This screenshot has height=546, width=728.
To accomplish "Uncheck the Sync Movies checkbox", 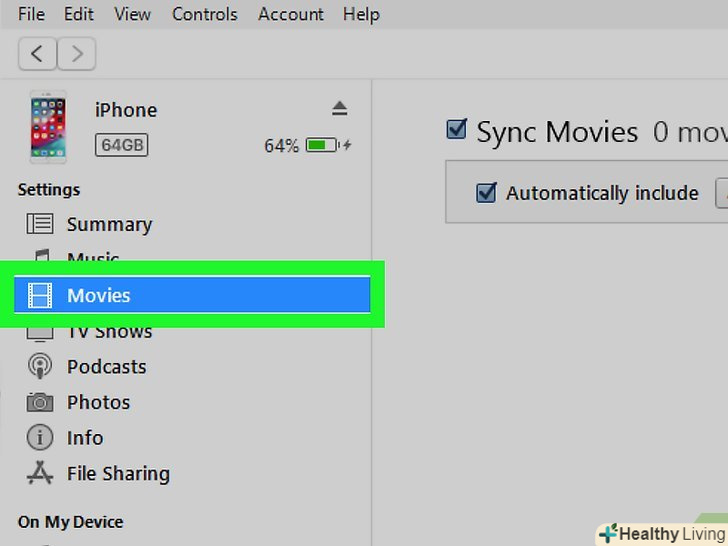I will pos(457,130).
